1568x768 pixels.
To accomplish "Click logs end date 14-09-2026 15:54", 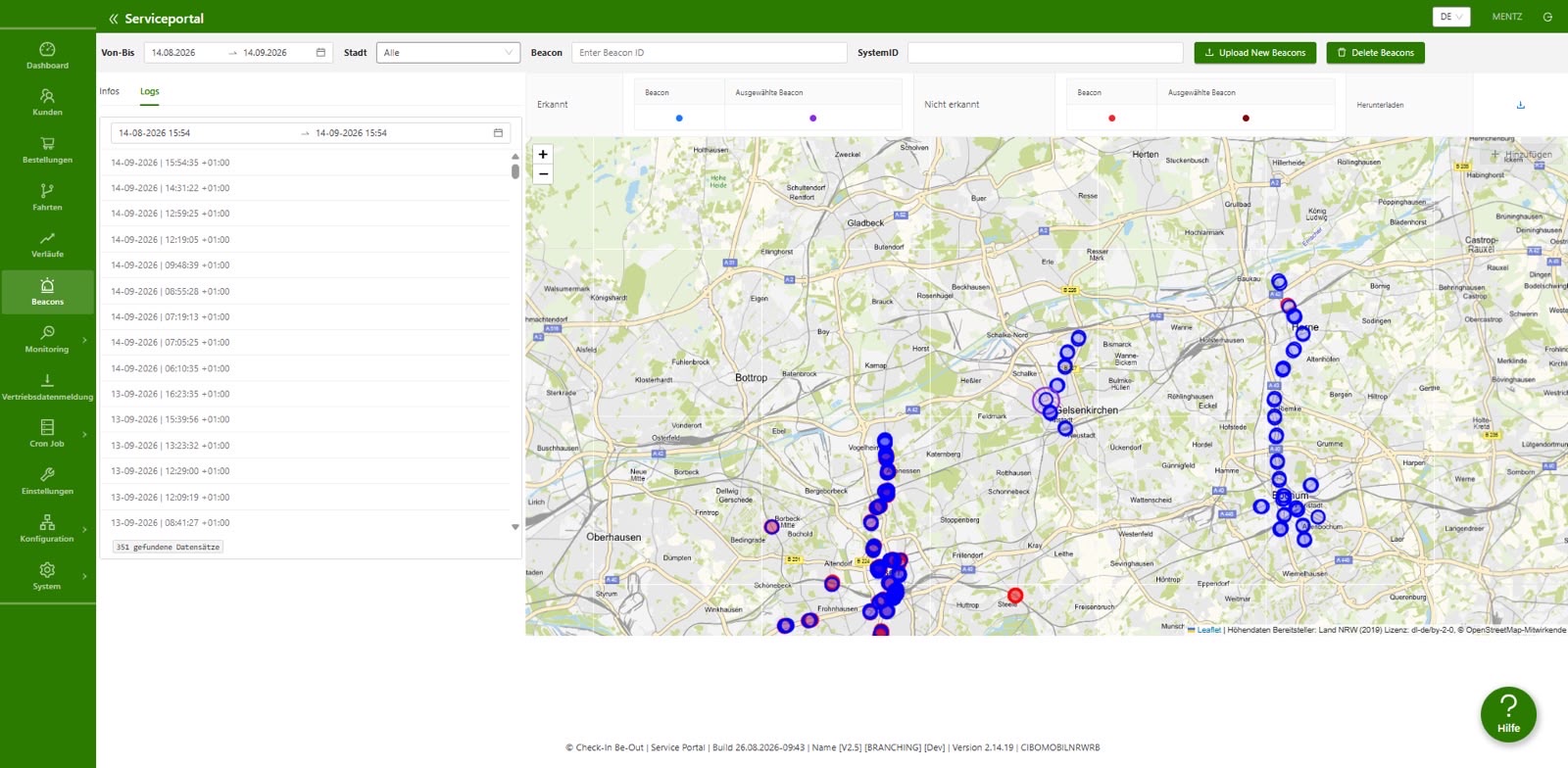I will click(x=352, y=133).
